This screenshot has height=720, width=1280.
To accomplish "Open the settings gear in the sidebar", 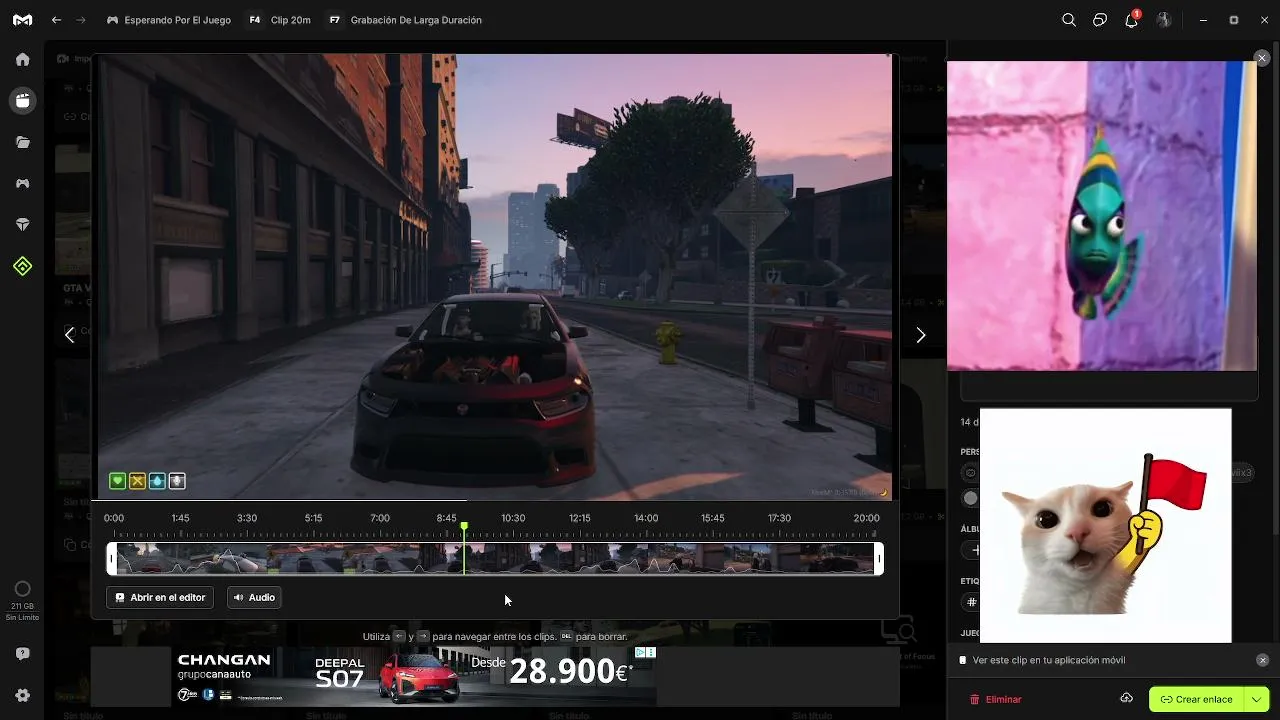I will coord(22,695).
